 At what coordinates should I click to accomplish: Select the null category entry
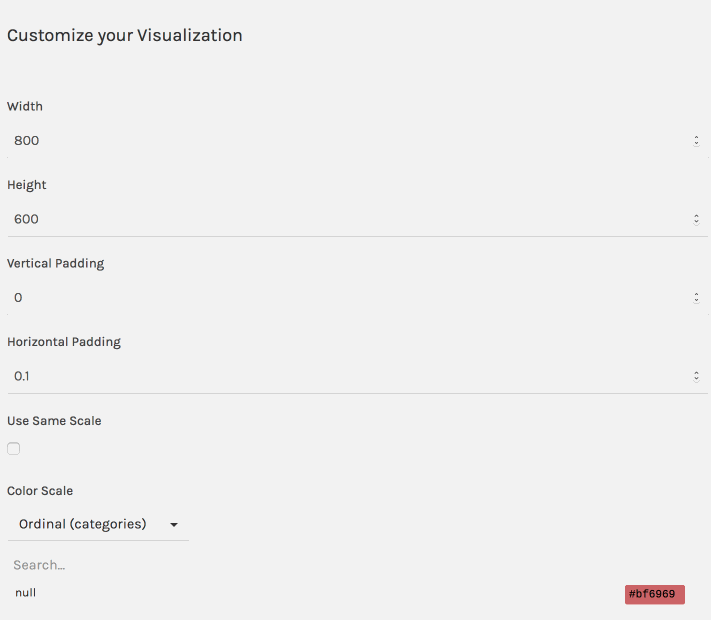[25, 593]
